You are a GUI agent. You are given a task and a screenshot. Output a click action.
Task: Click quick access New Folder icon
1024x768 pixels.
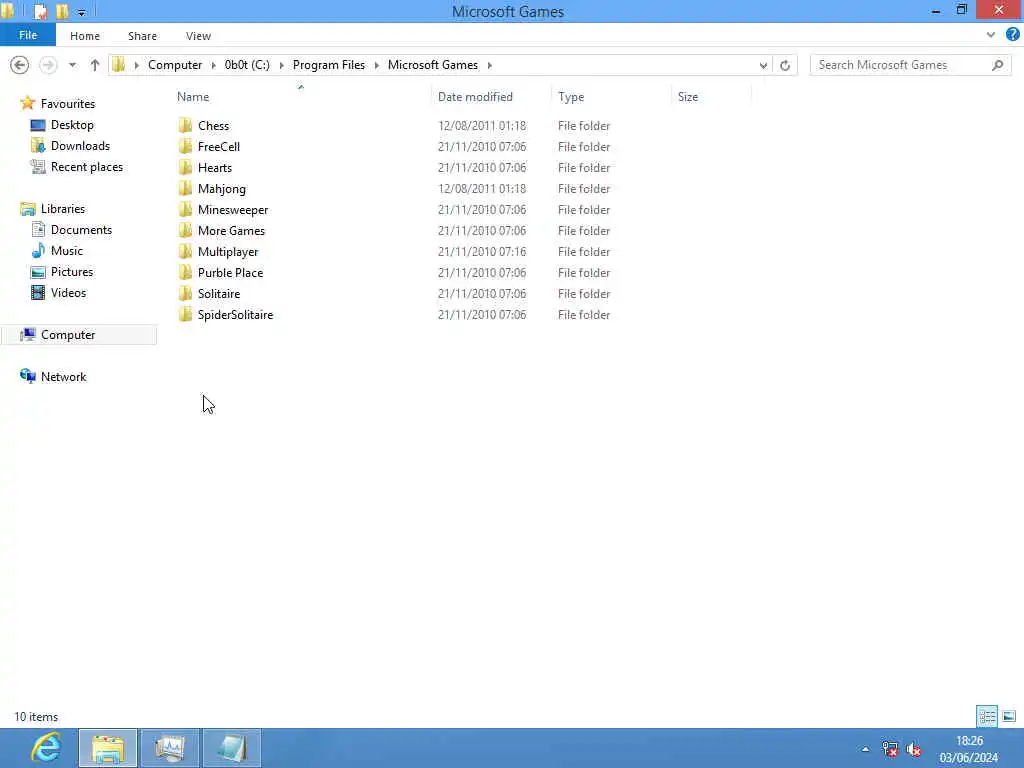[x=62, y=11]
